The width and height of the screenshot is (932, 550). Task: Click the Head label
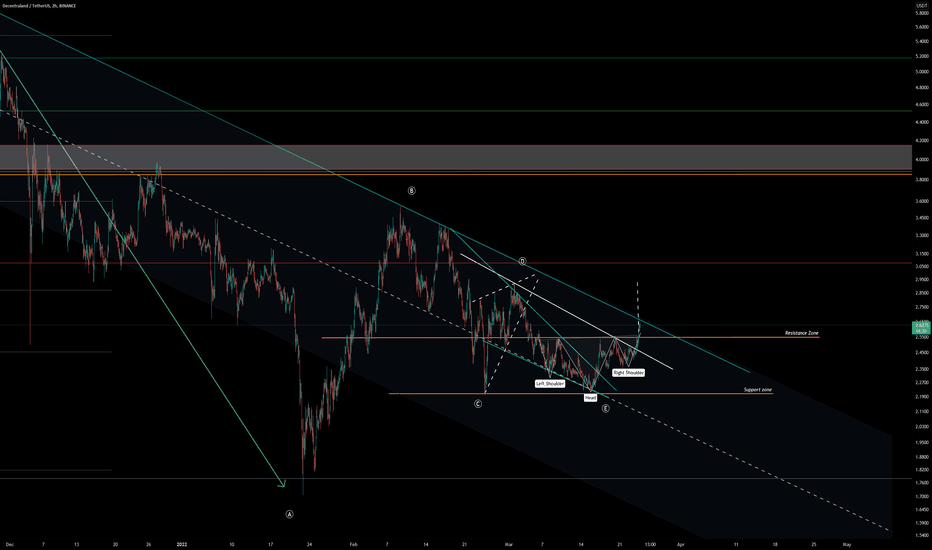coord(590,398)
